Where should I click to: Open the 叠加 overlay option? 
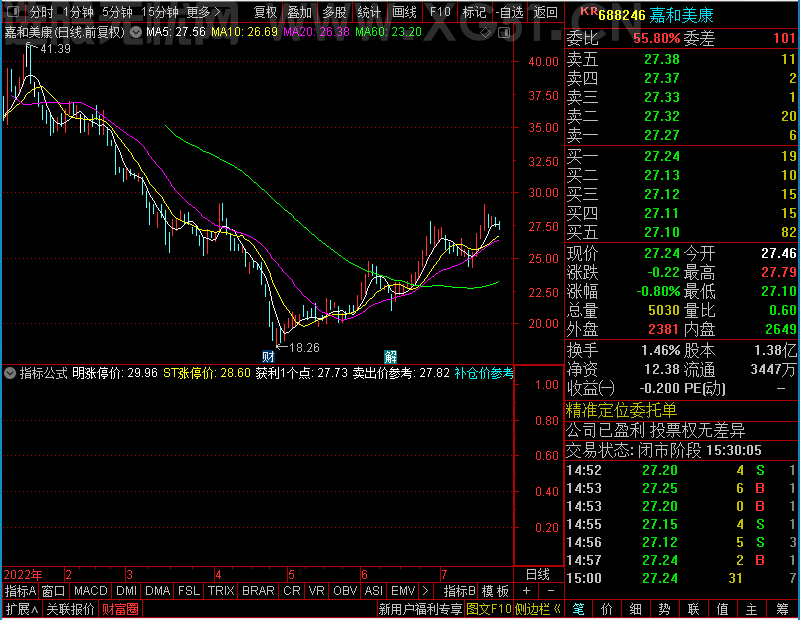(299, 12)
